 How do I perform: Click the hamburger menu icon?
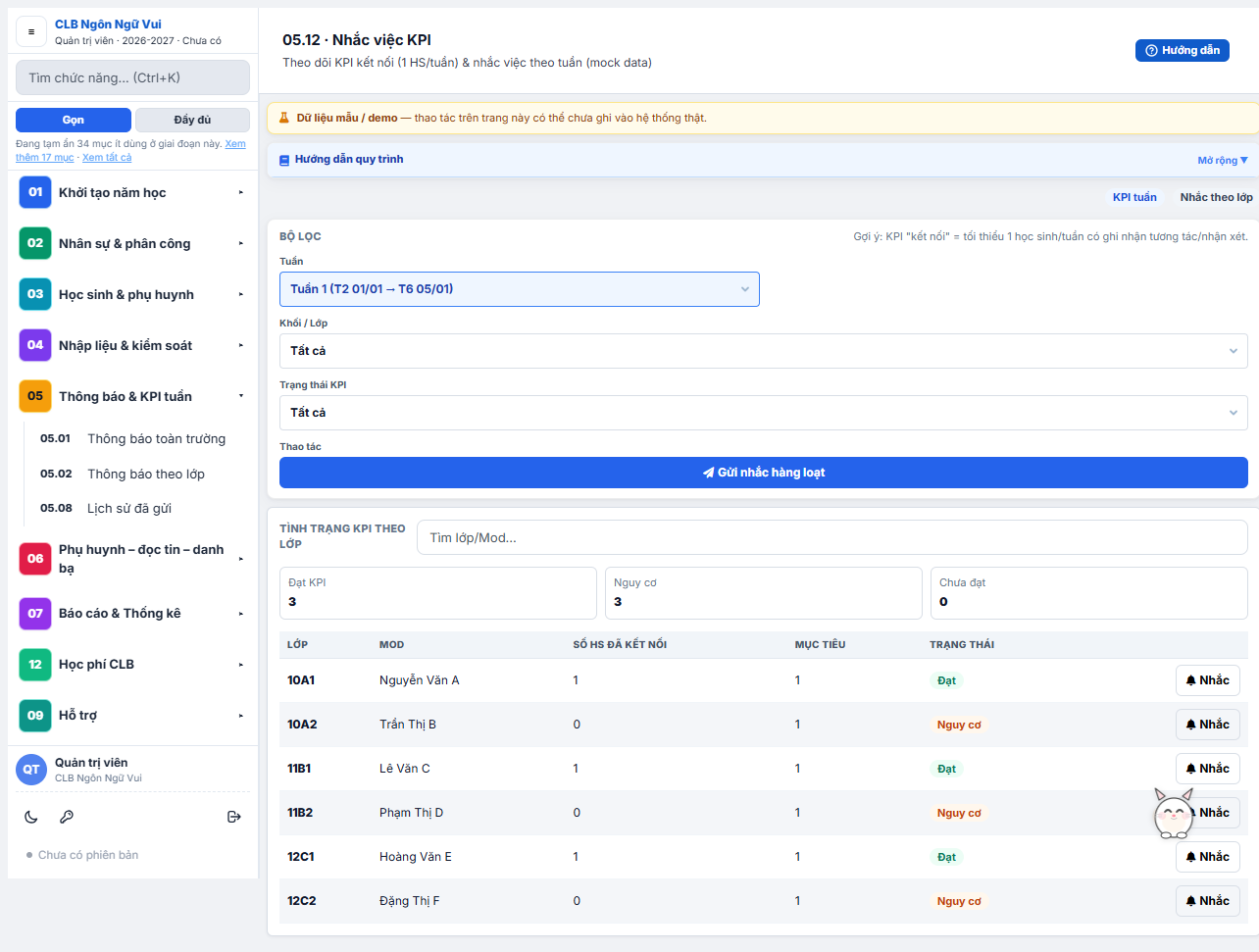pos(31,31)
